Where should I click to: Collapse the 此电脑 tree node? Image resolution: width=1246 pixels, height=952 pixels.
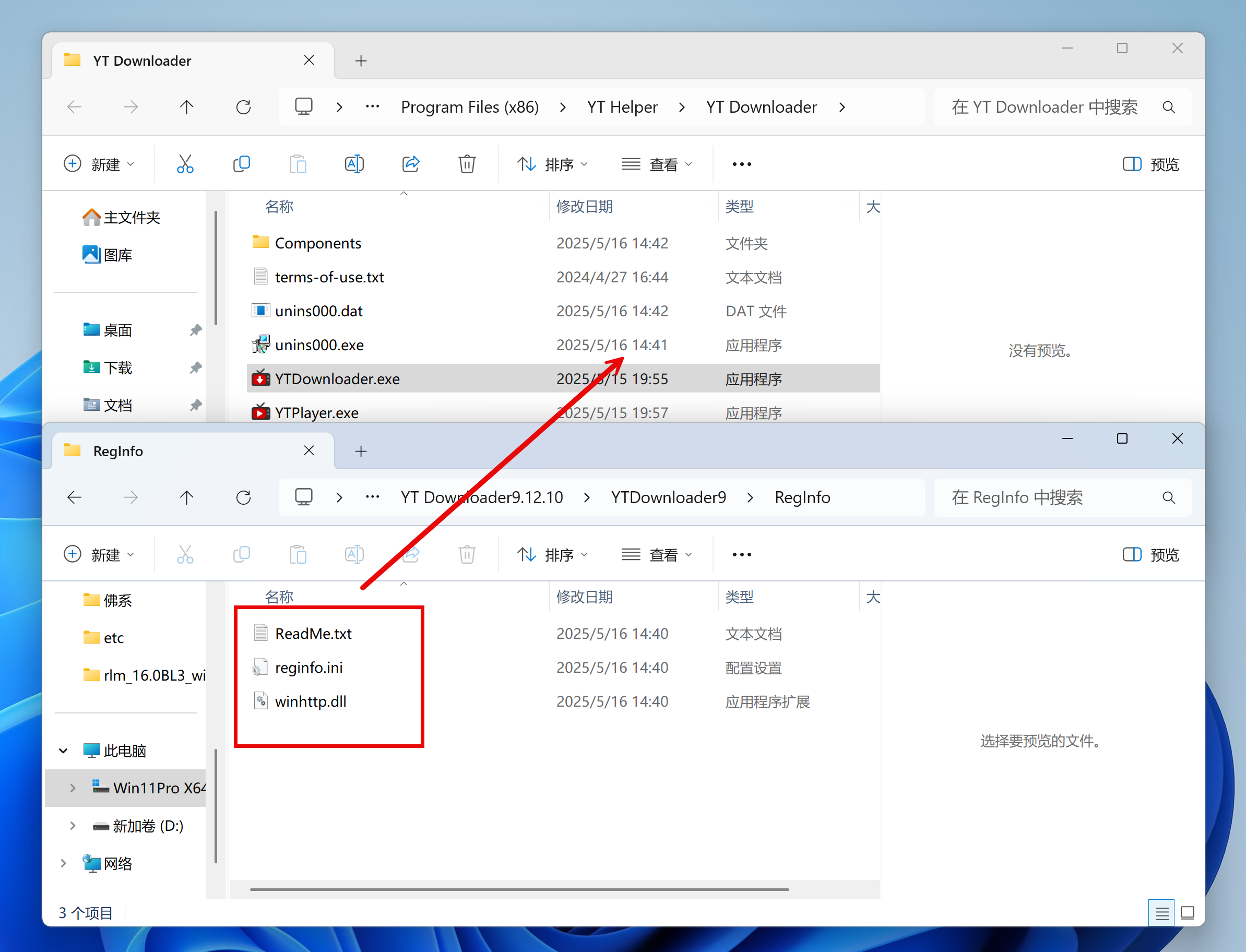[x=64, y=750]
